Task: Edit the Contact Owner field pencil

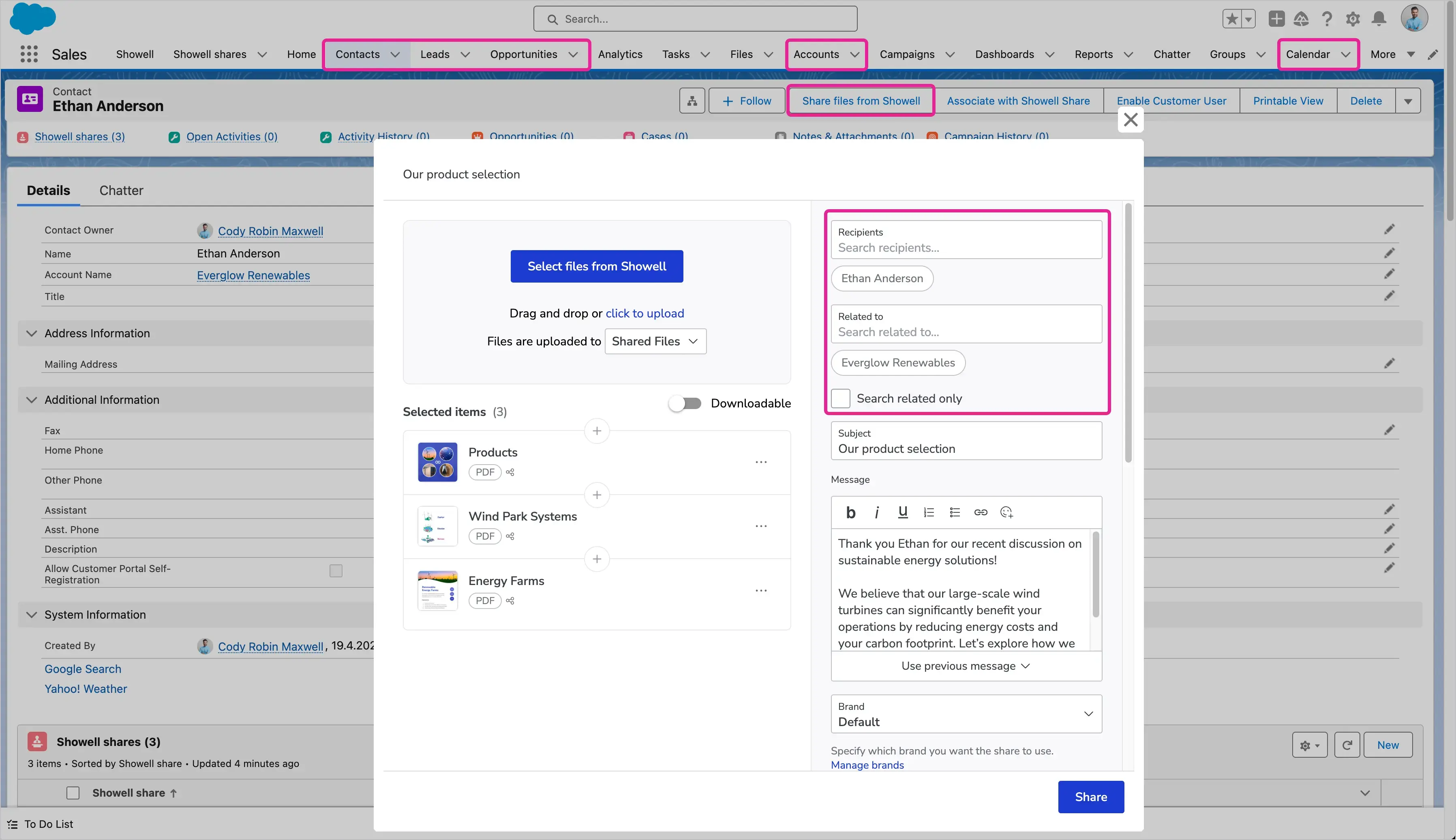Action: pos(1389,229)
